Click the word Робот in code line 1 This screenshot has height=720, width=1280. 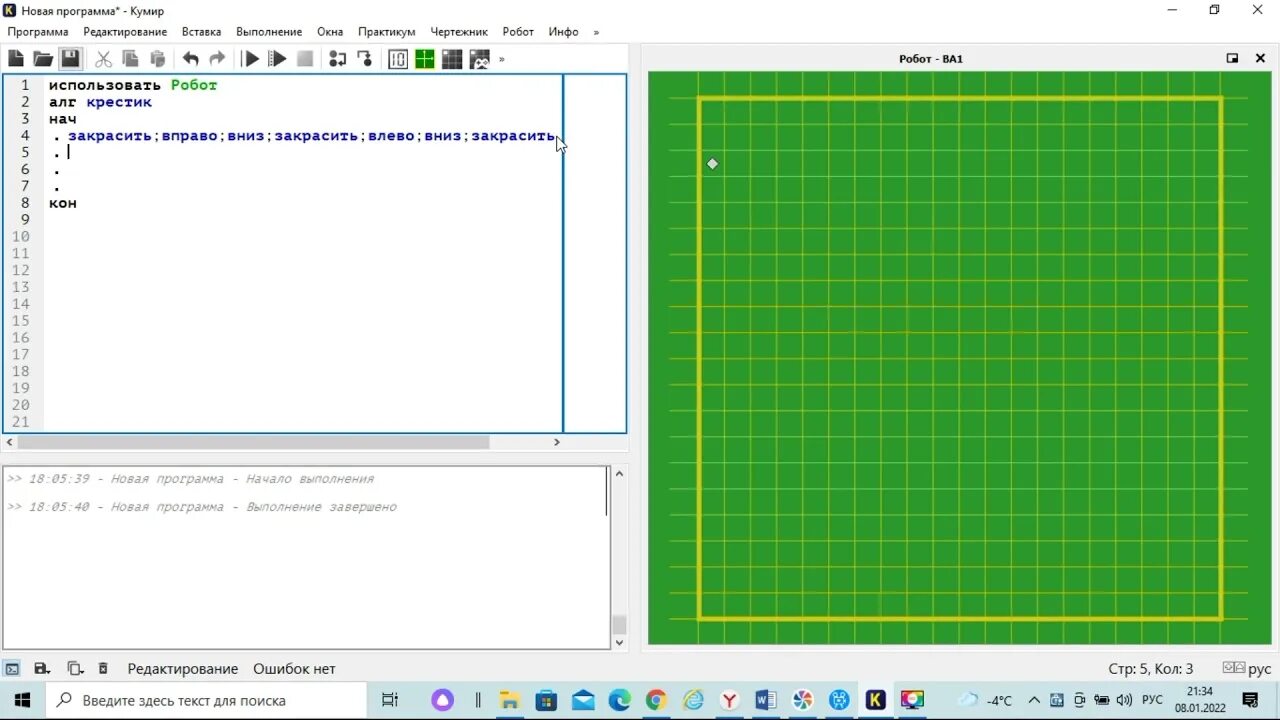coord(194,85)
